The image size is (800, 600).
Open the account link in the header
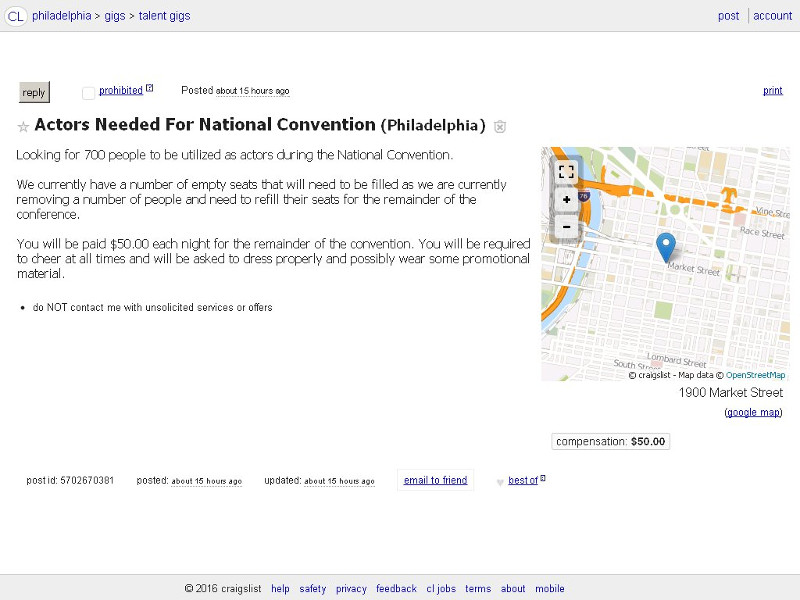pos(772,16)
